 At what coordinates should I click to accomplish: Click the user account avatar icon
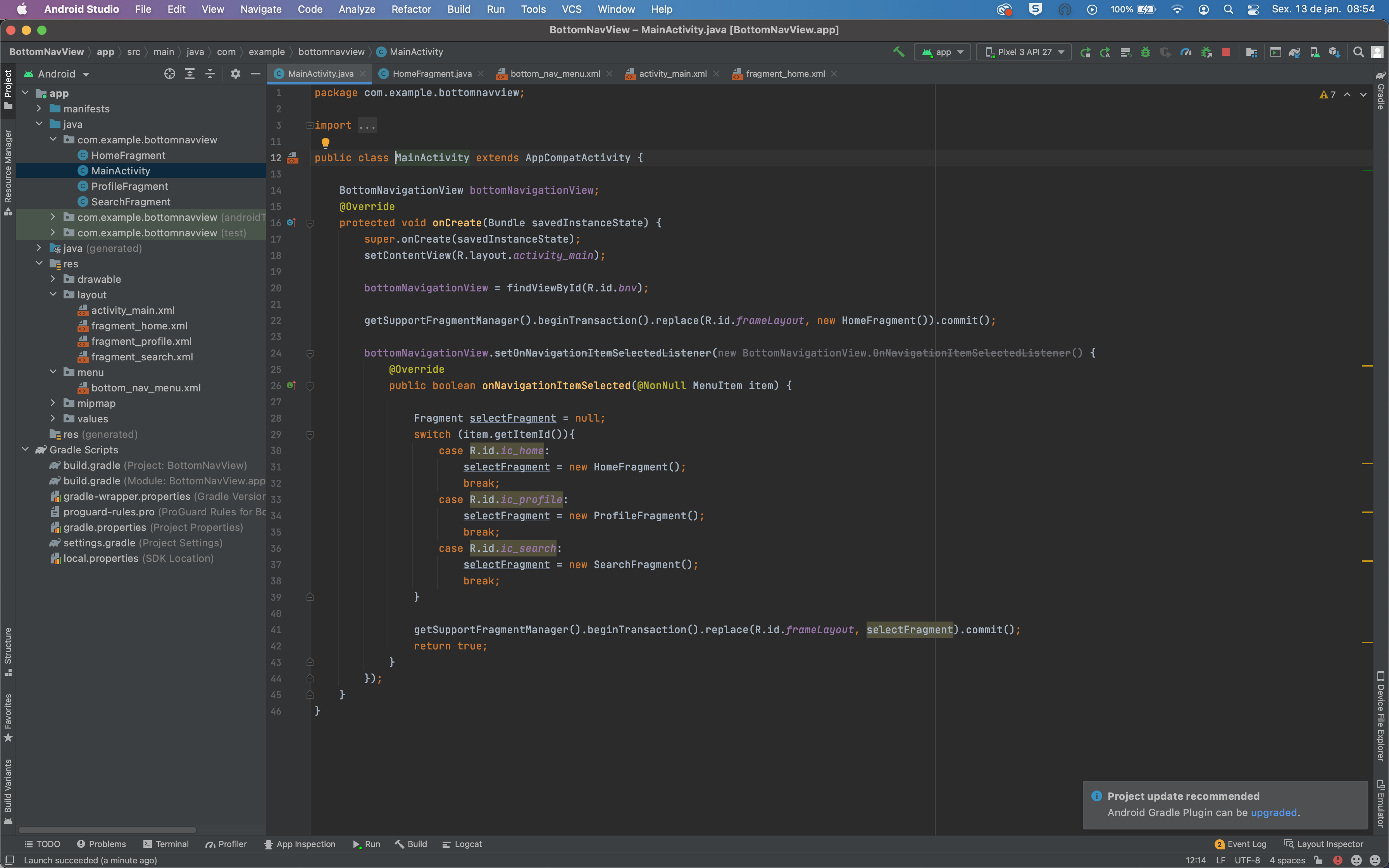(1377, 52)
